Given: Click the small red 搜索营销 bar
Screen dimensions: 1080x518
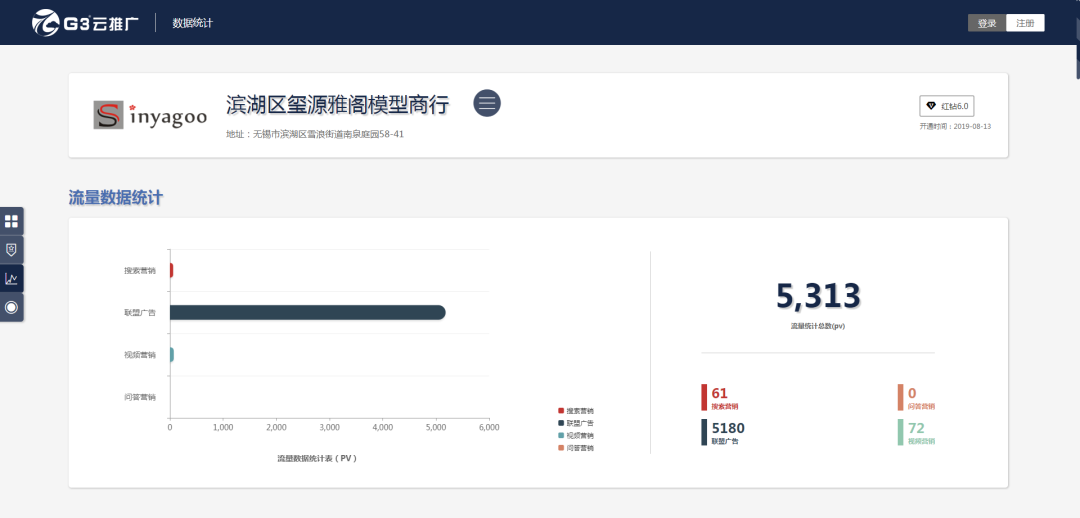Looking at the screenshot, I should (171, 270).
